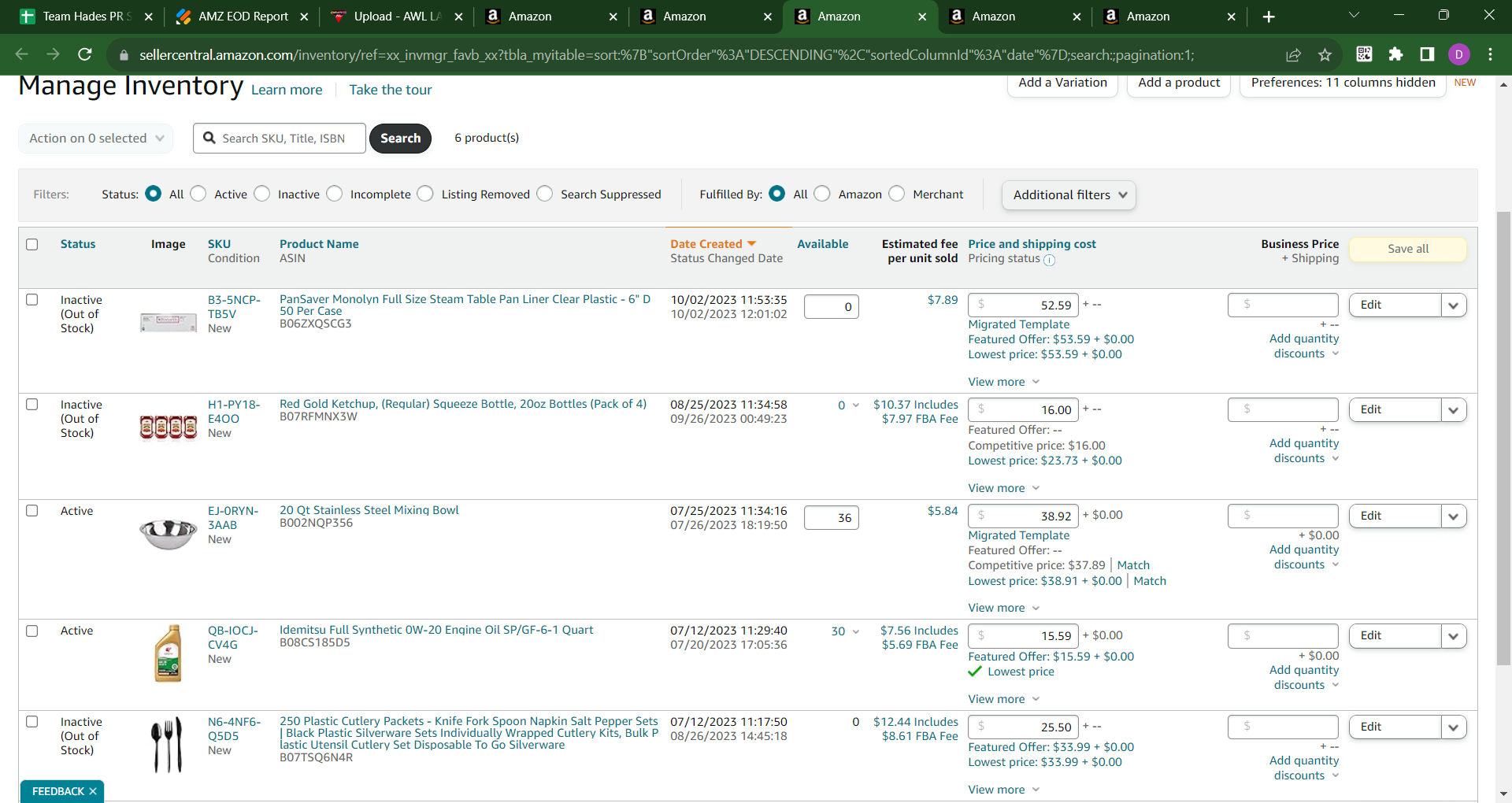
Task: Click the price field showing 52.59
Action: pos(1024,305)
